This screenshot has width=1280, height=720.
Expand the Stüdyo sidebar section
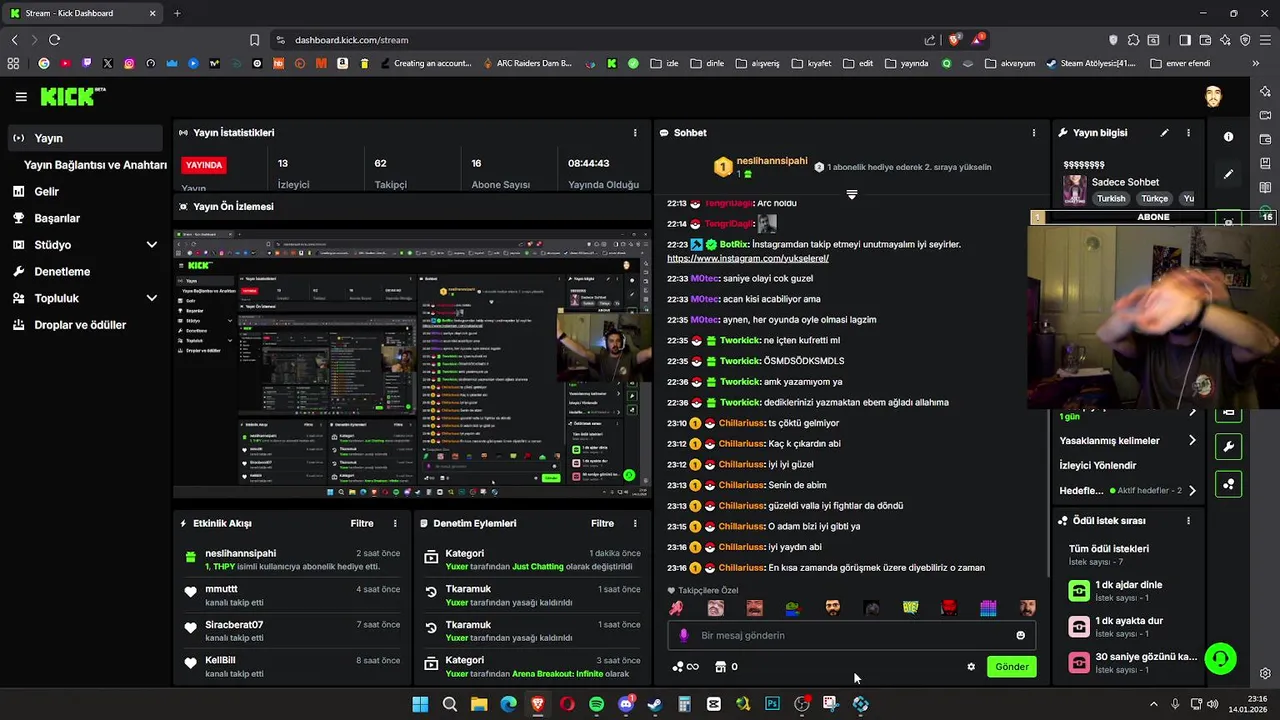(84, 245)
